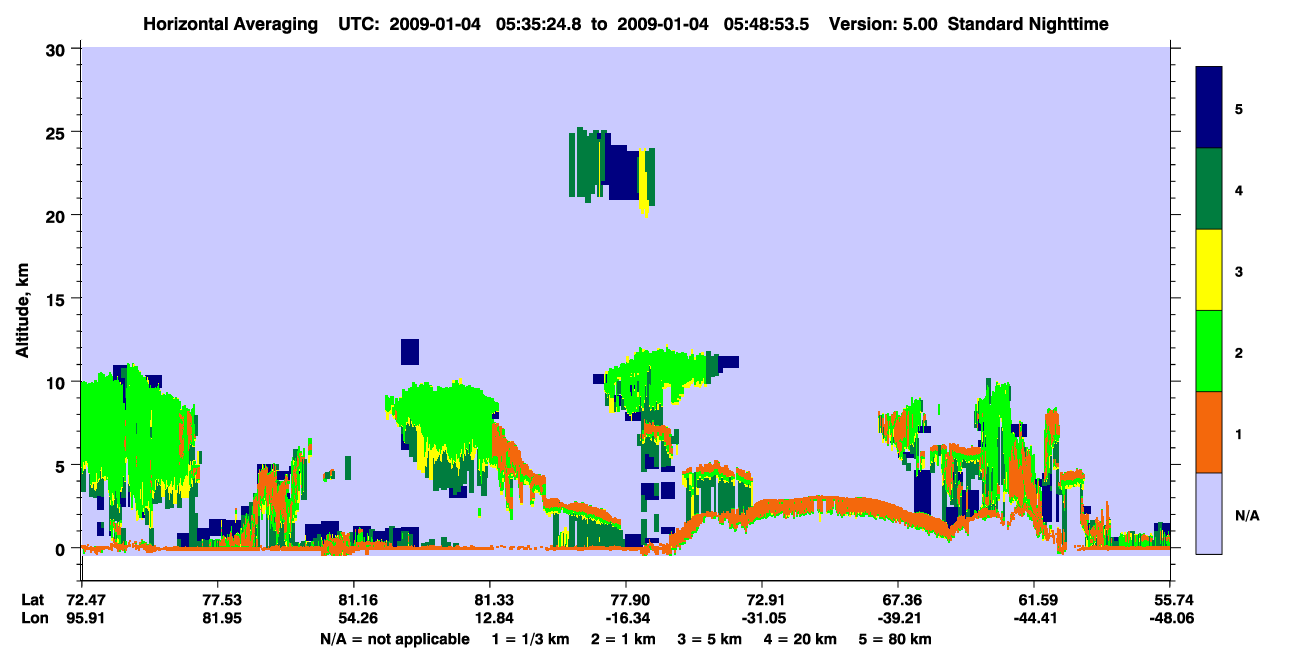
Task: Click the isolated blue block near 12 km altitude
Action: tap(409, 352)
